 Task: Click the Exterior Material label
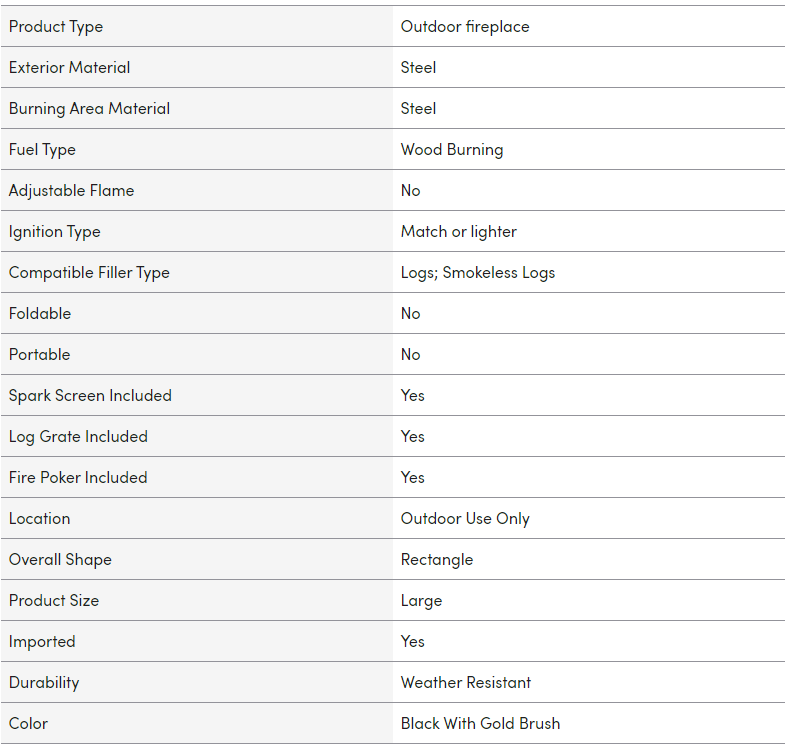point(70,68)
